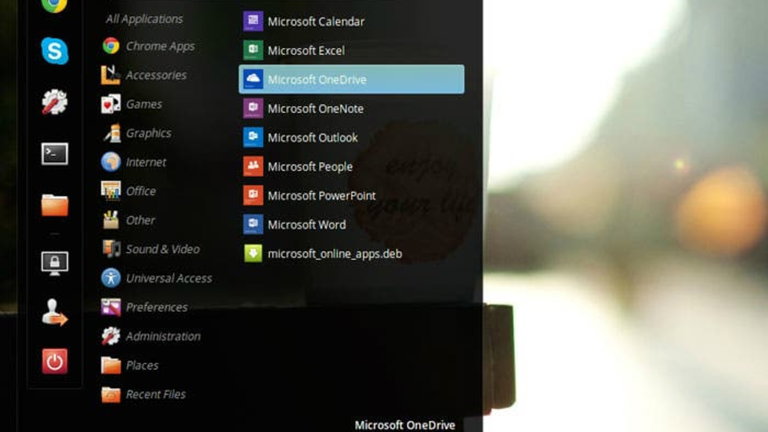Click the Accessories category label
This screenshot has height=432, width=768.
pyautogui.click(x=156, y=75)
